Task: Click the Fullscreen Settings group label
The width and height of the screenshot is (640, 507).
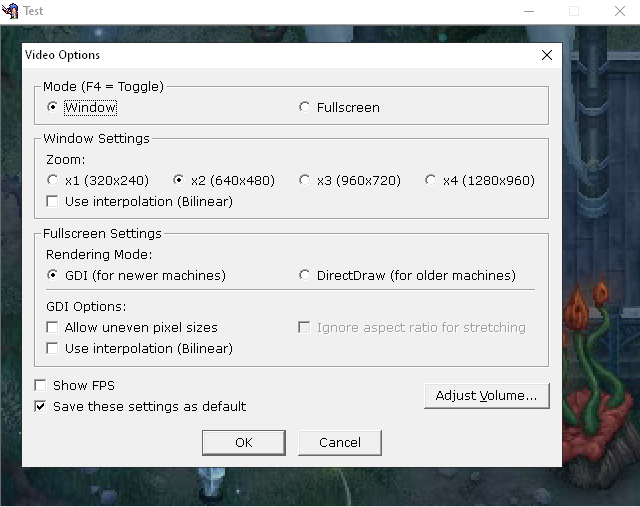Action: (102, 233)
